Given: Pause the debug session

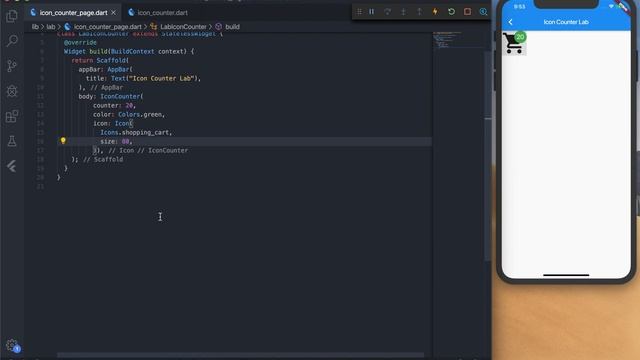Looking at the screenshot, I should point(371,12).
